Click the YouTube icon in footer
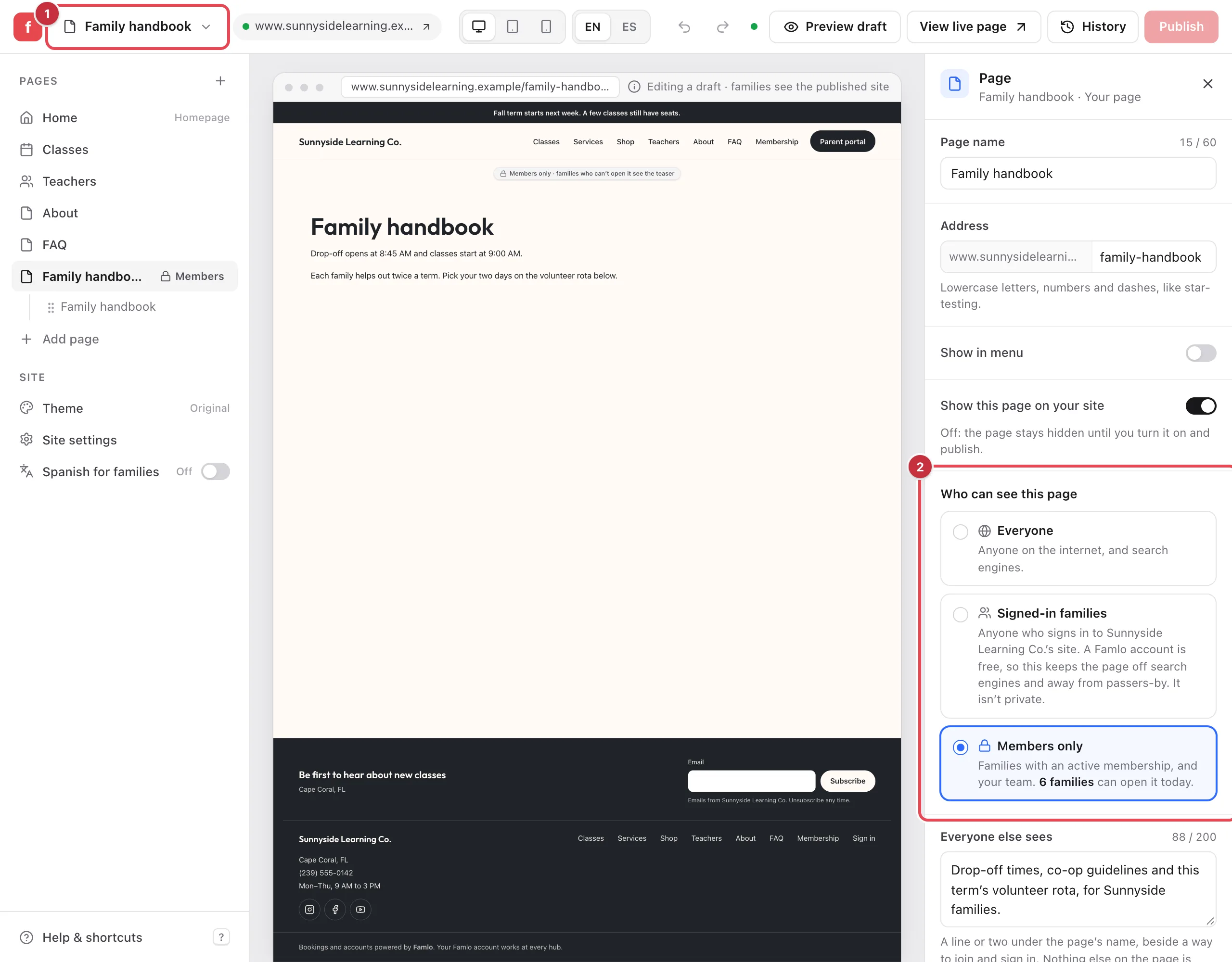Screen dimensions: 1232x962 click(x=360, y=910)
